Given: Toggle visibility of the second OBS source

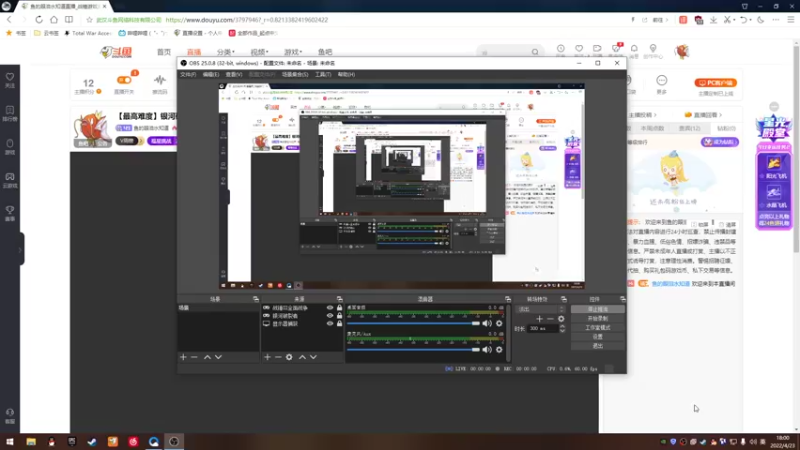Looking at the screenshot, I should [330, 315].
